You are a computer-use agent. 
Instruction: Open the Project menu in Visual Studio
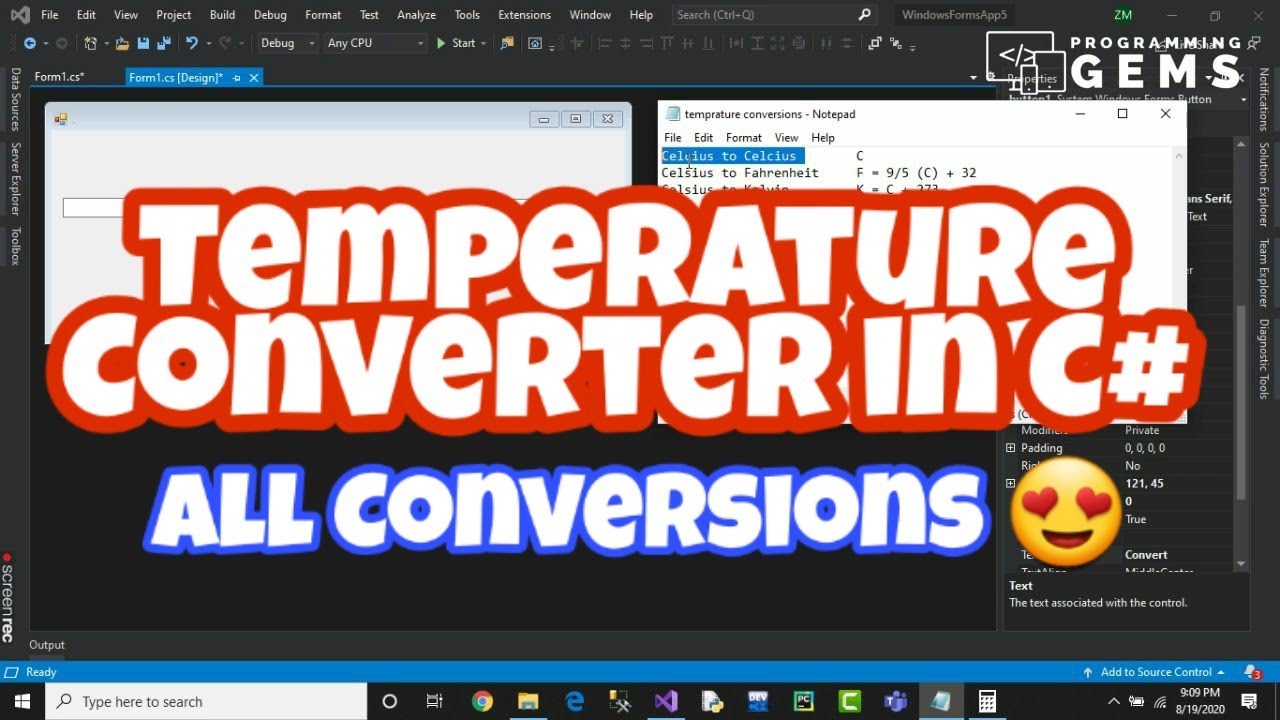tap(173, 15)
